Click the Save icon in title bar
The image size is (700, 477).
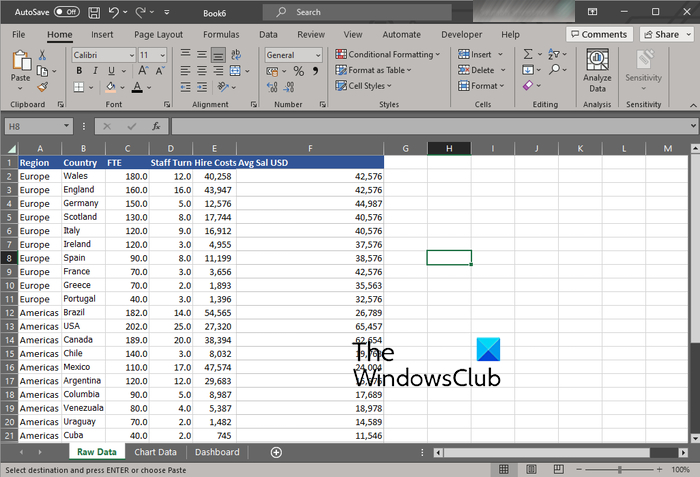pos(94,12)
